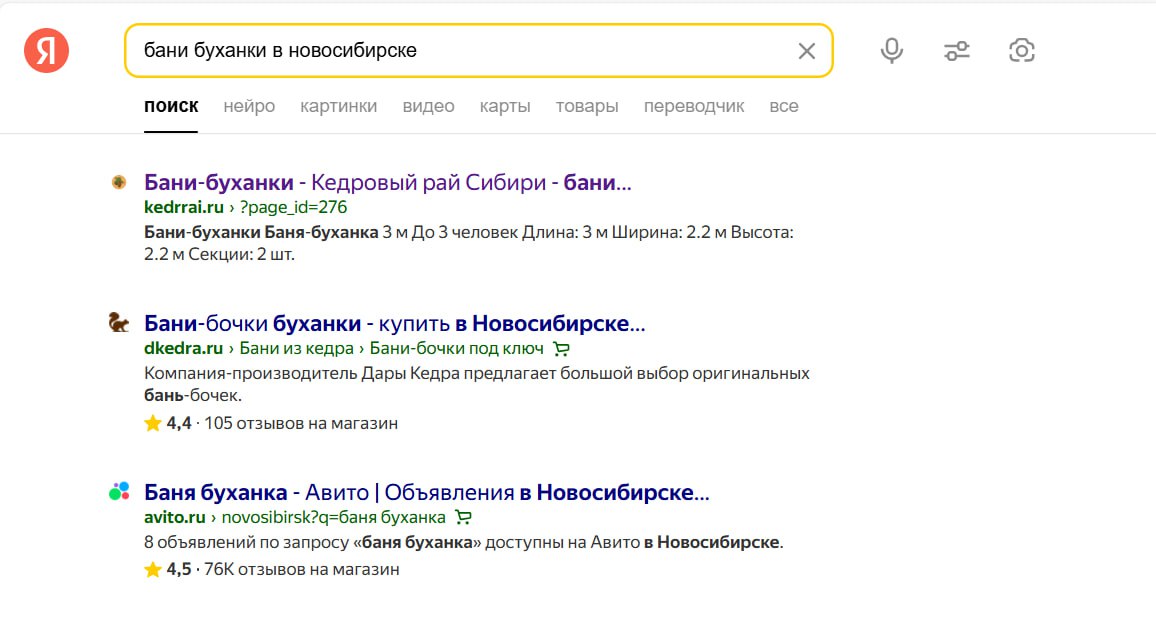This screenshot has width=1156, height=627.
Task: Open the Баня буханка Авито result
Action: 426,493
